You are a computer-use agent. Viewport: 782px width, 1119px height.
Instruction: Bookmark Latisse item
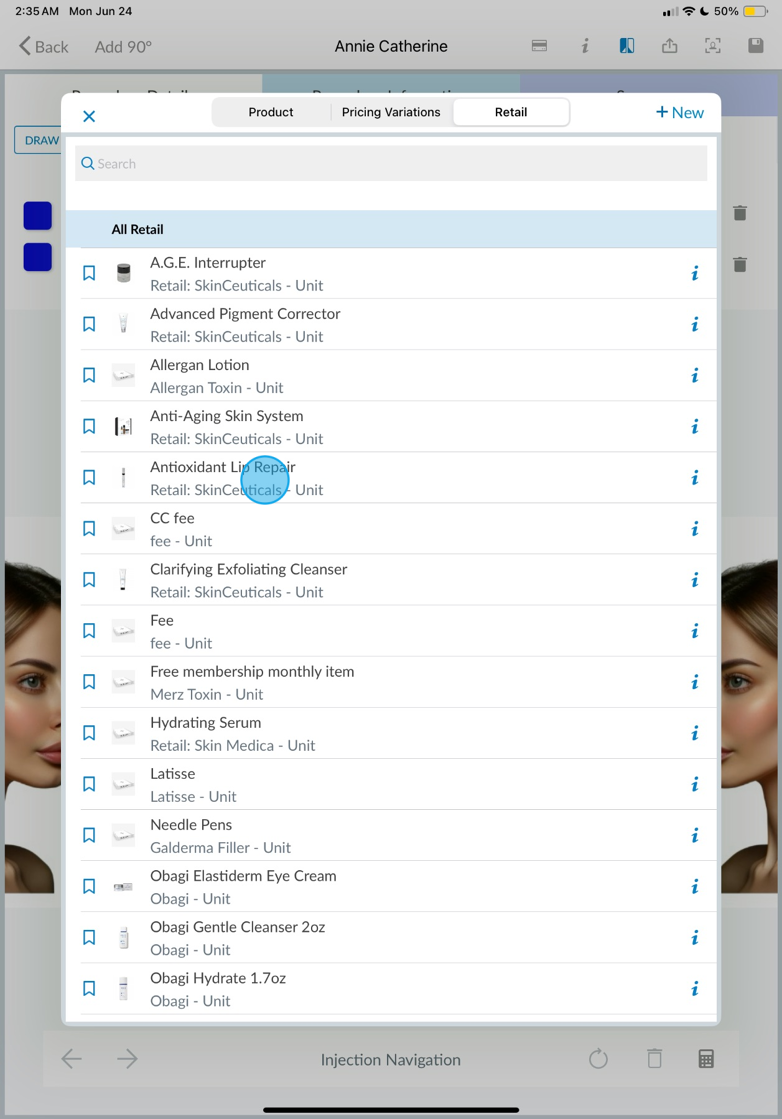pyautogui.click(x=89, y=784)
